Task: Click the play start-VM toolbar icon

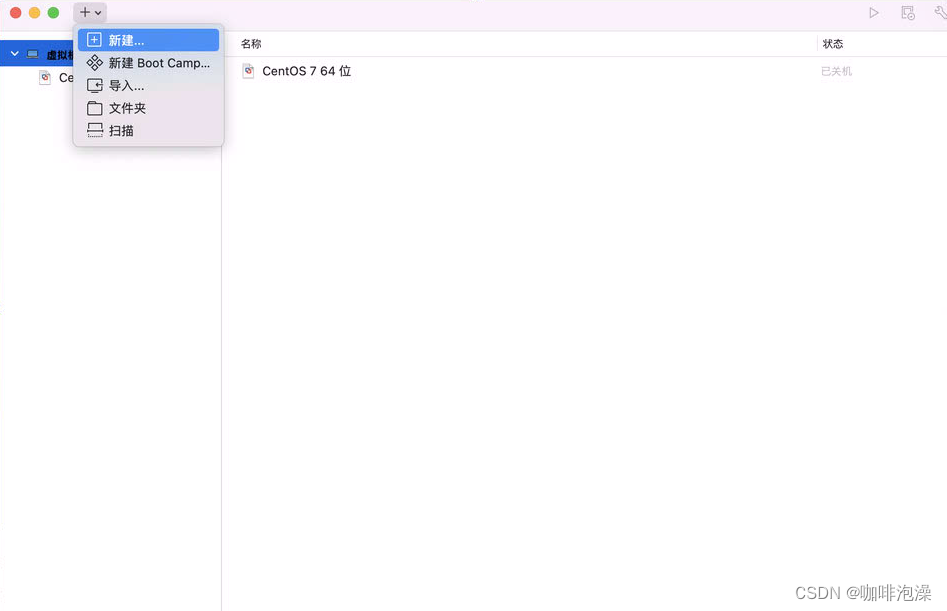Action: [x=873, y=13]
